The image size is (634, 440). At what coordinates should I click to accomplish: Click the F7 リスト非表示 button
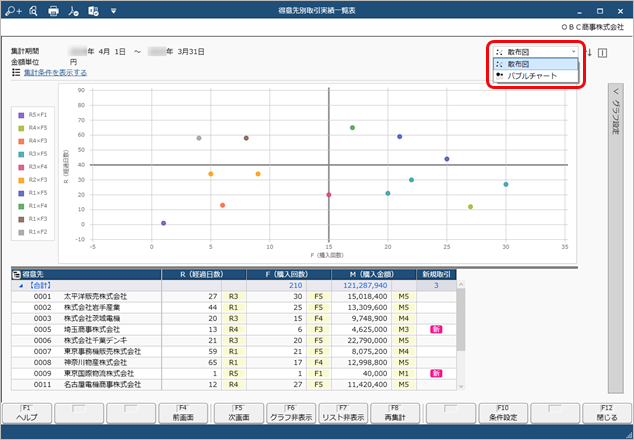[x=343, y=413]
